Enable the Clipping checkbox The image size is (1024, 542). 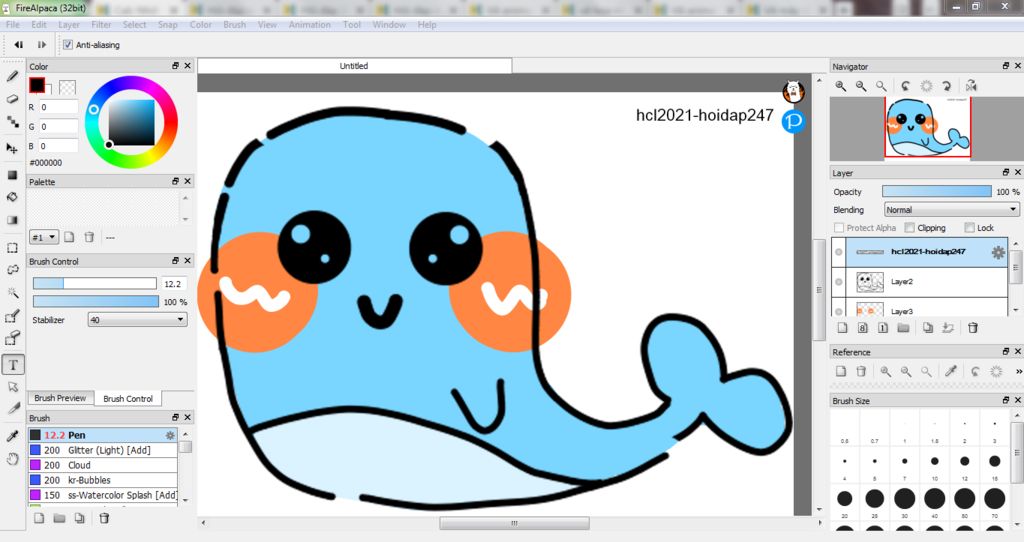(910, 228)
